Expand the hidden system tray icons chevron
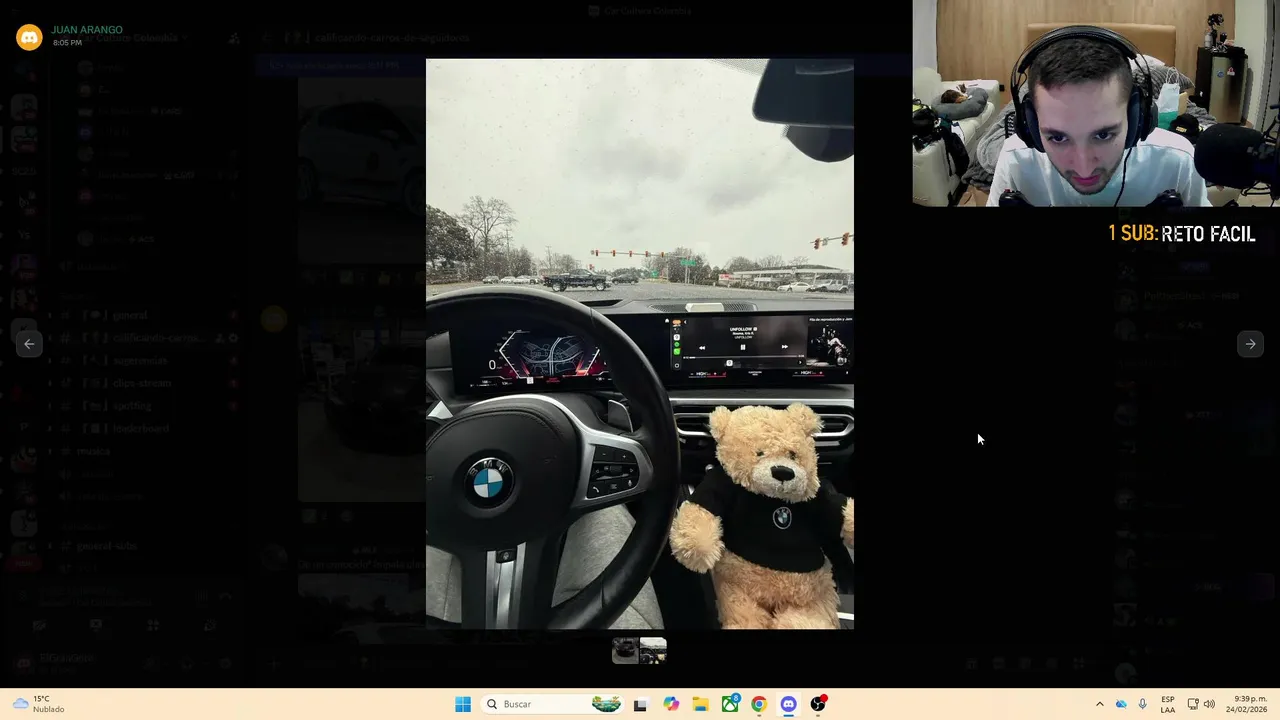 click(x=1100, y=704)
